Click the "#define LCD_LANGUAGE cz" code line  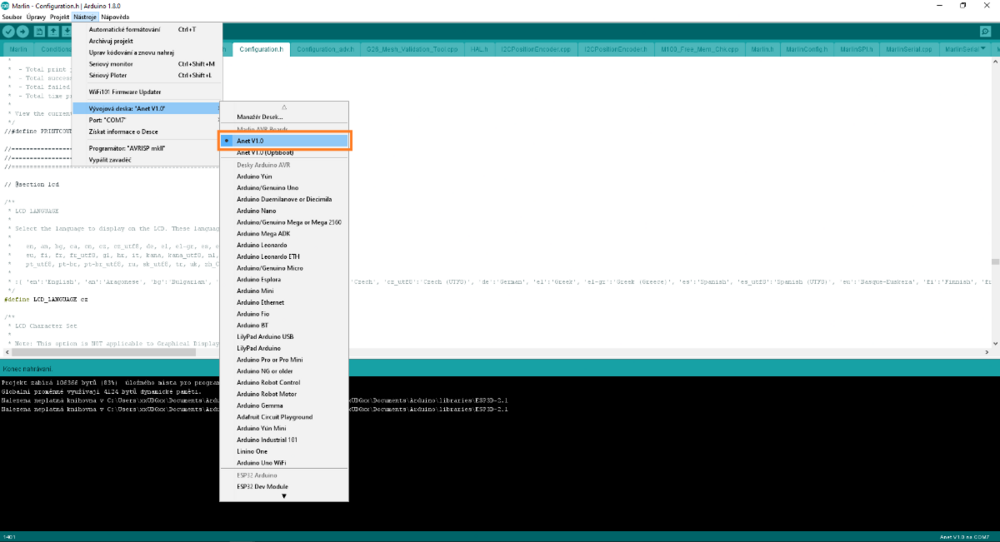(x=46, y=299)
